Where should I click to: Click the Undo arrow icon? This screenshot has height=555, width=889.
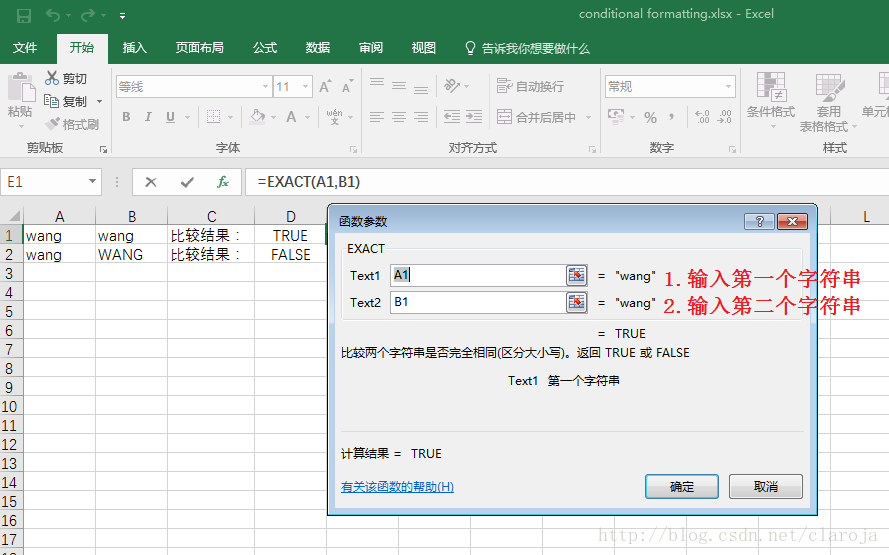pyautogui.click(x=53, y=15)
